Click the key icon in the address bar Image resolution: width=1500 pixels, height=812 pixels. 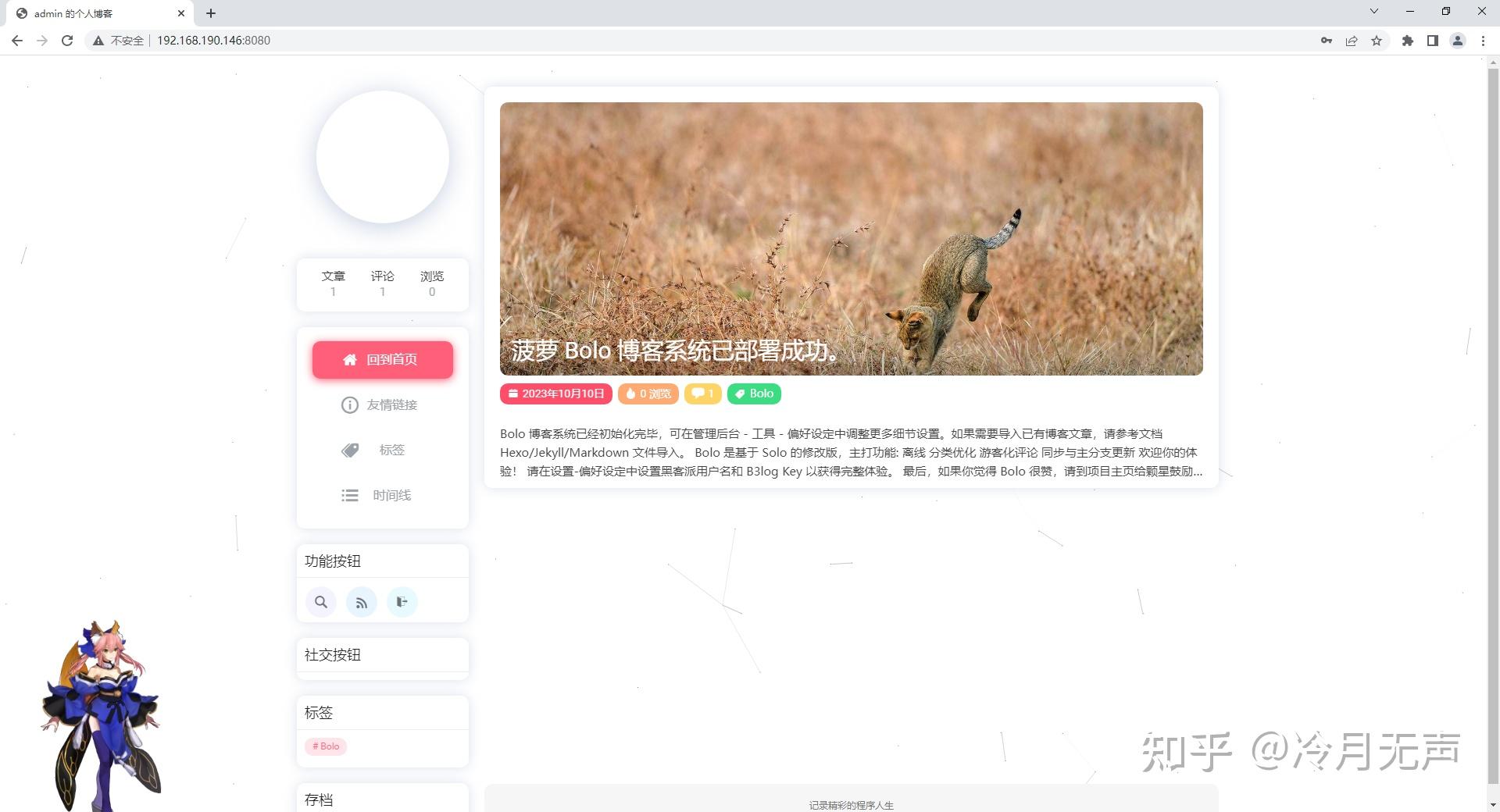[1327, 41]
